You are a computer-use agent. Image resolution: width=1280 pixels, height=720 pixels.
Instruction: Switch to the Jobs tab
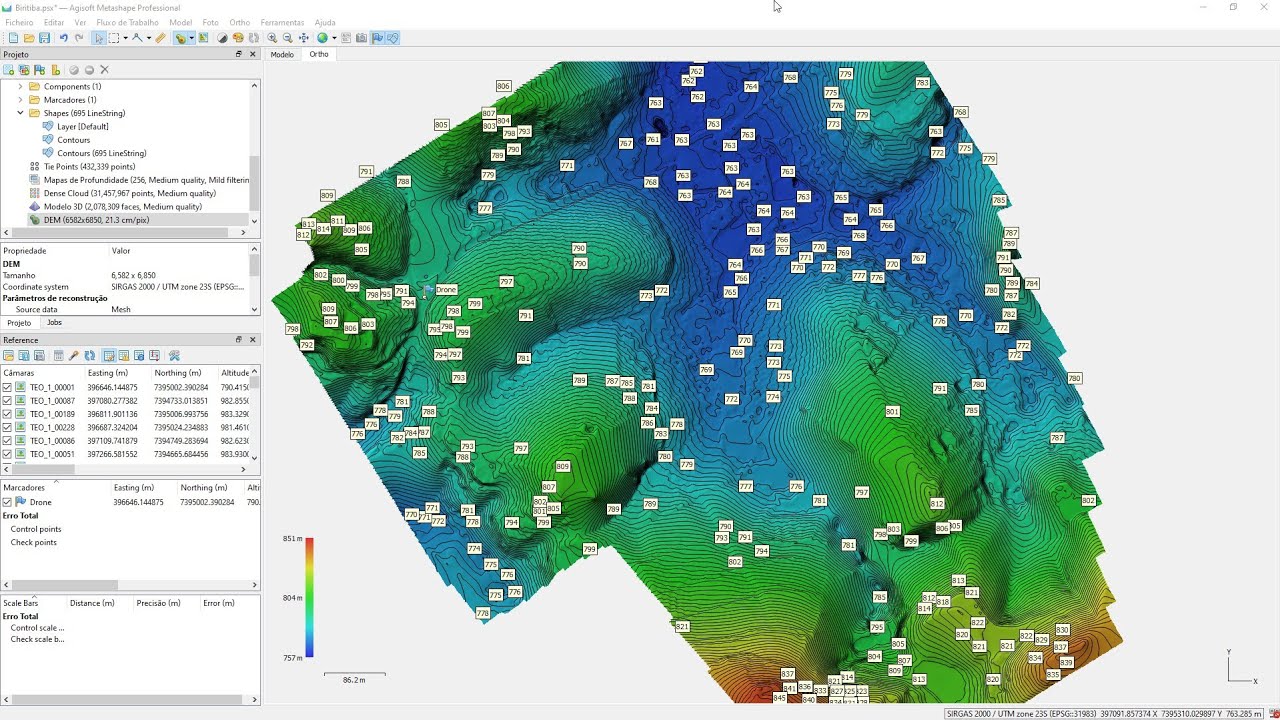point(54,323)
